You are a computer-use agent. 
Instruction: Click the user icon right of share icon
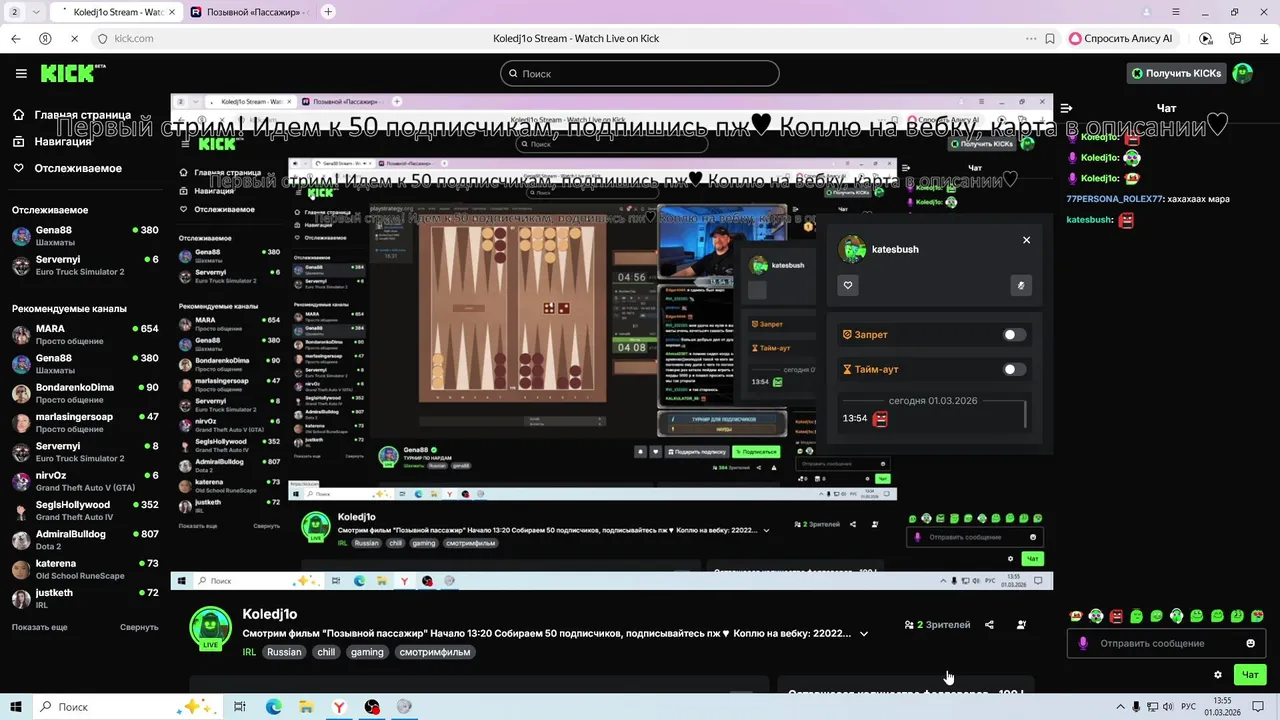point(1021,625)
